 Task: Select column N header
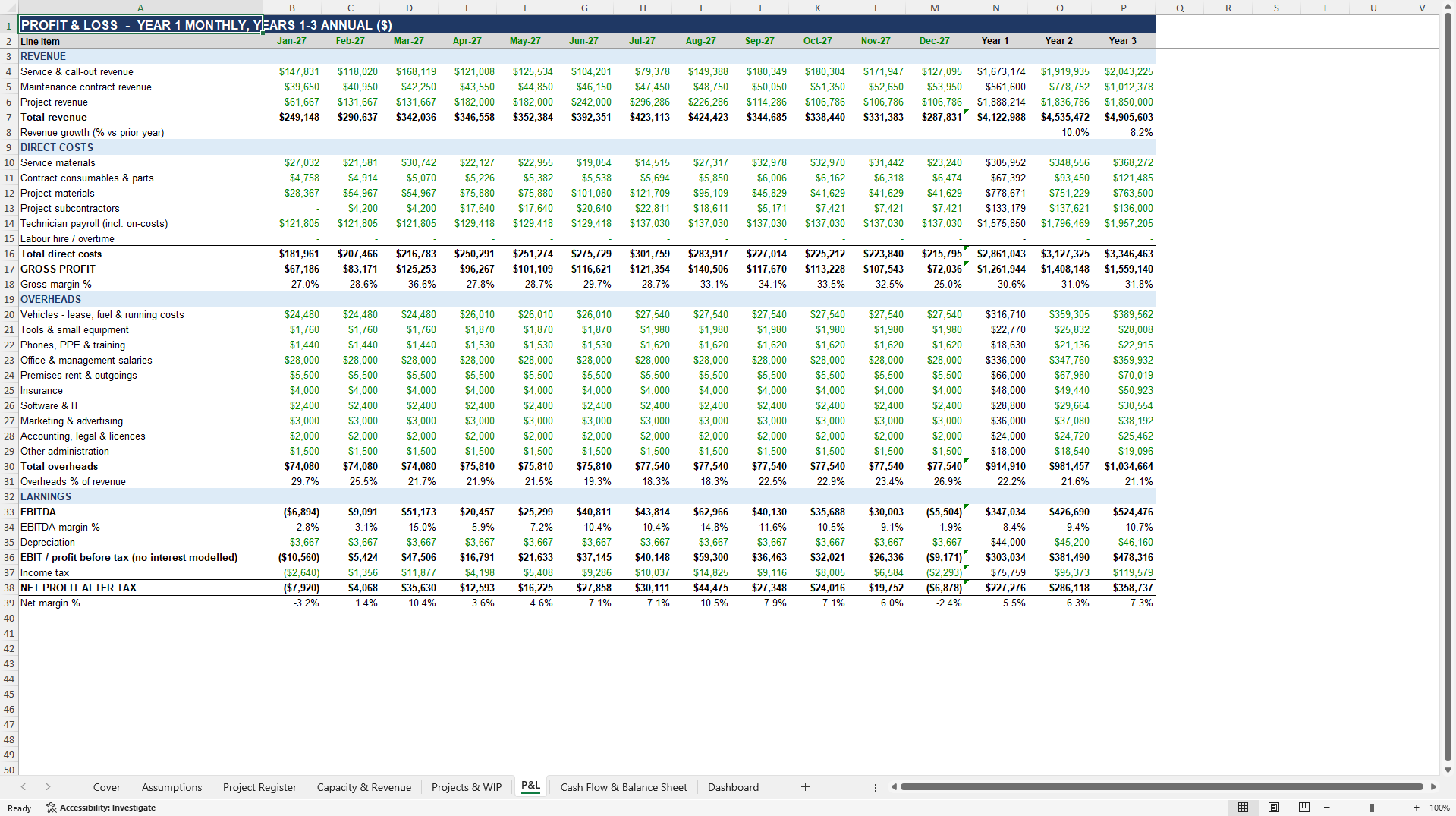click(x=995, y=8)
